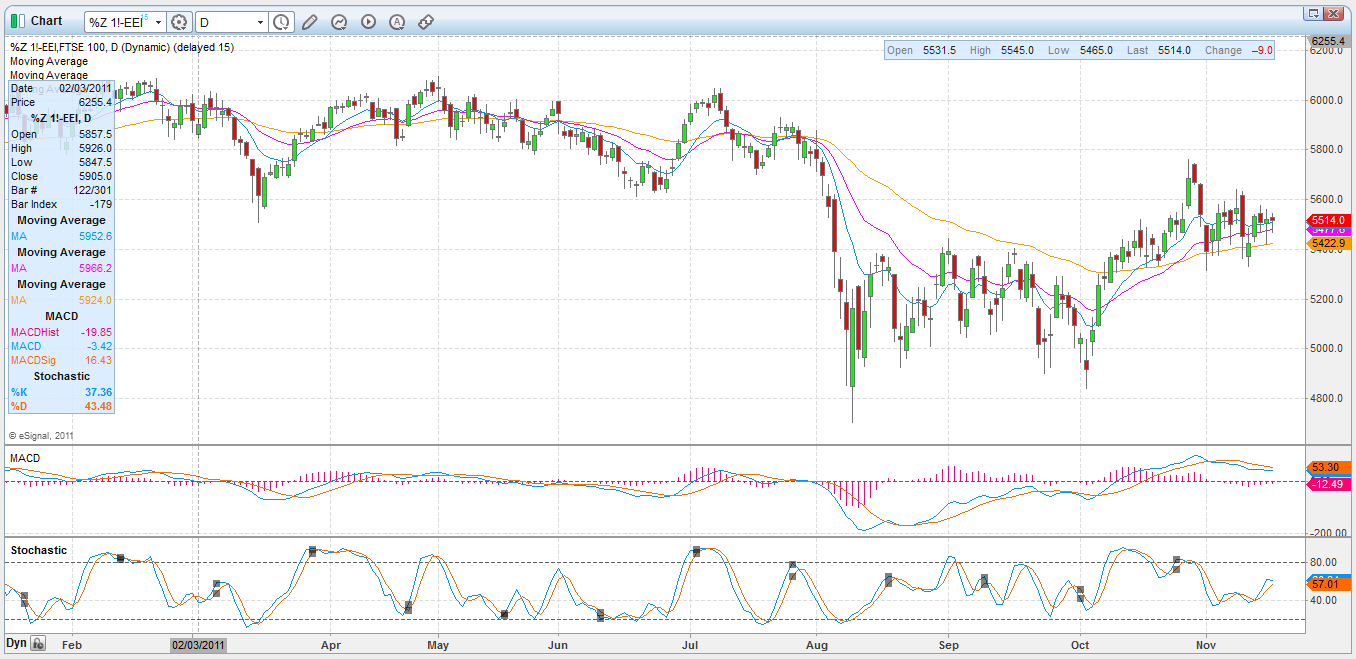Click the Price 6255.4 row in data window
The image size is (1356, 659).
point(61,102)
